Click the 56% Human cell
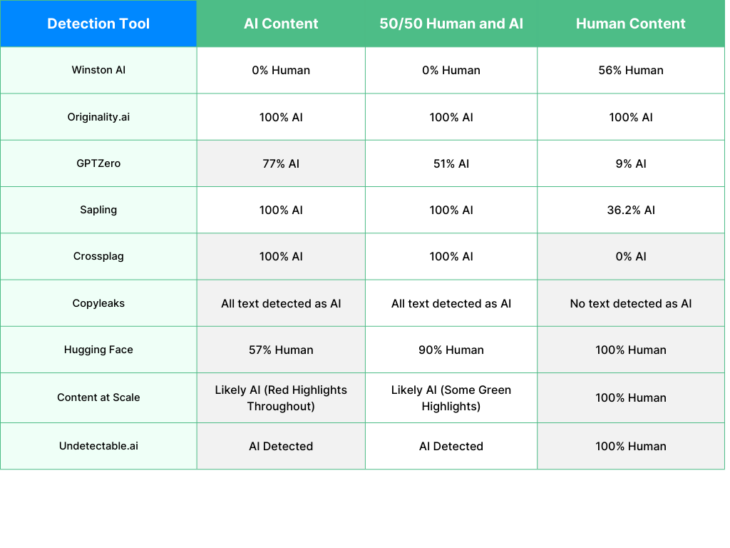The height and width of the screenshot is (548, 730). pos(631,70)
